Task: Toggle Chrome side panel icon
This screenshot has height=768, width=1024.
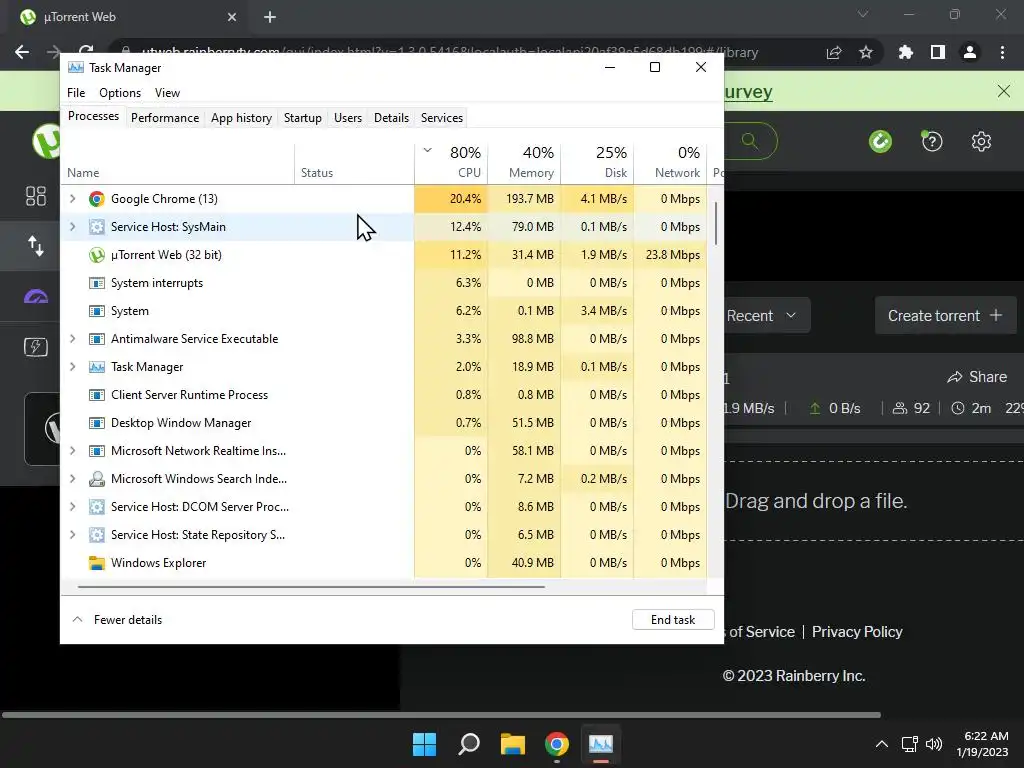Action: point(938,52)
